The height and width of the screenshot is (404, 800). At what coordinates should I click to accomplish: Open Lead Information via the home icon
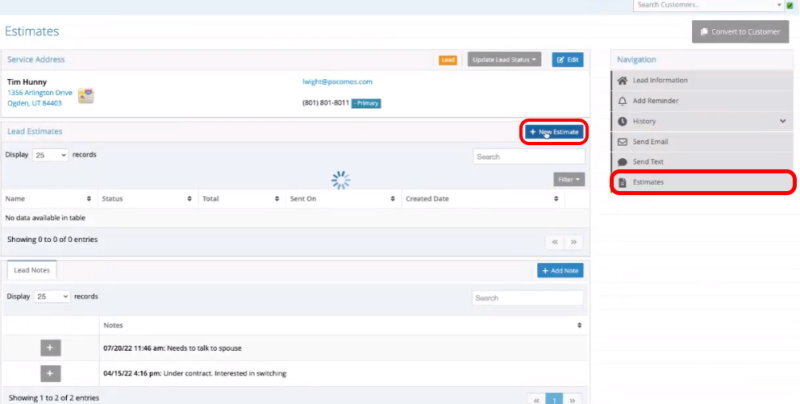click(623, 80)
